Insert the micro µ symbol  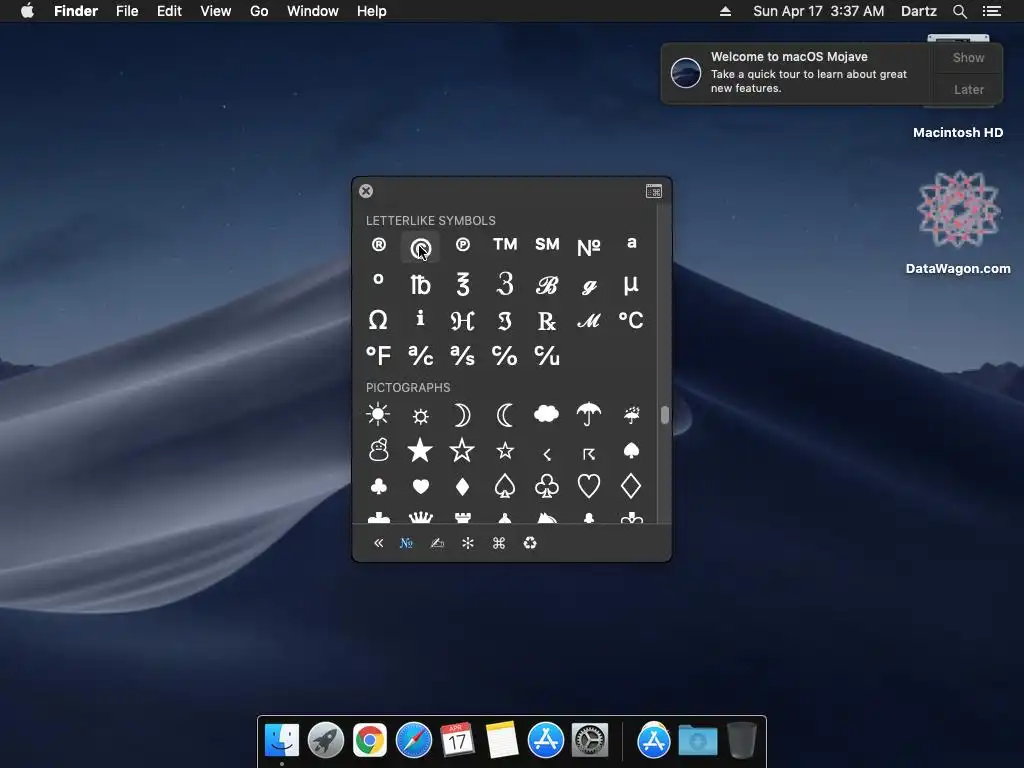pos(631,284)
